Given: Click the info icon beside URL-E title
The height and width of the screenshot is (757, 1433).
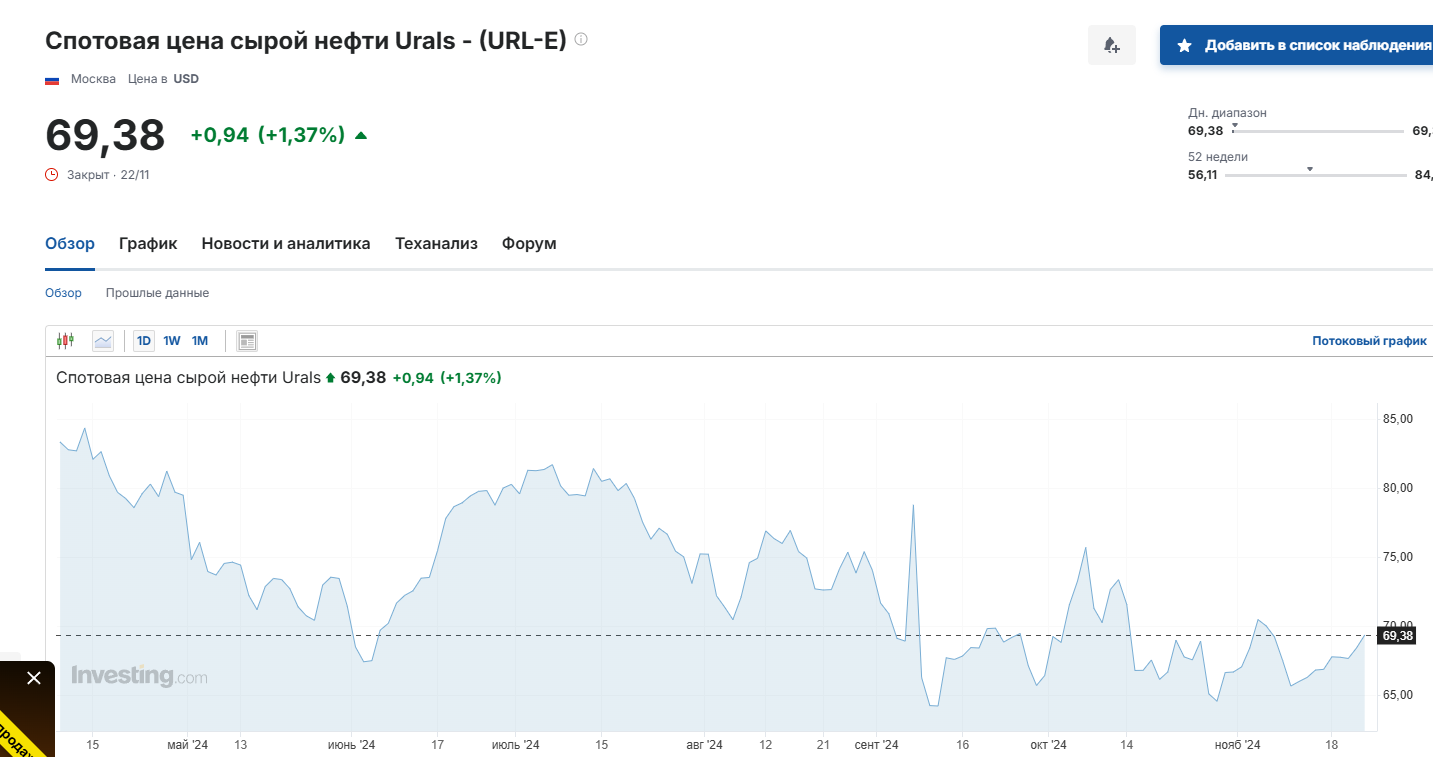Looking at the screenshot, I should (581, 40).
